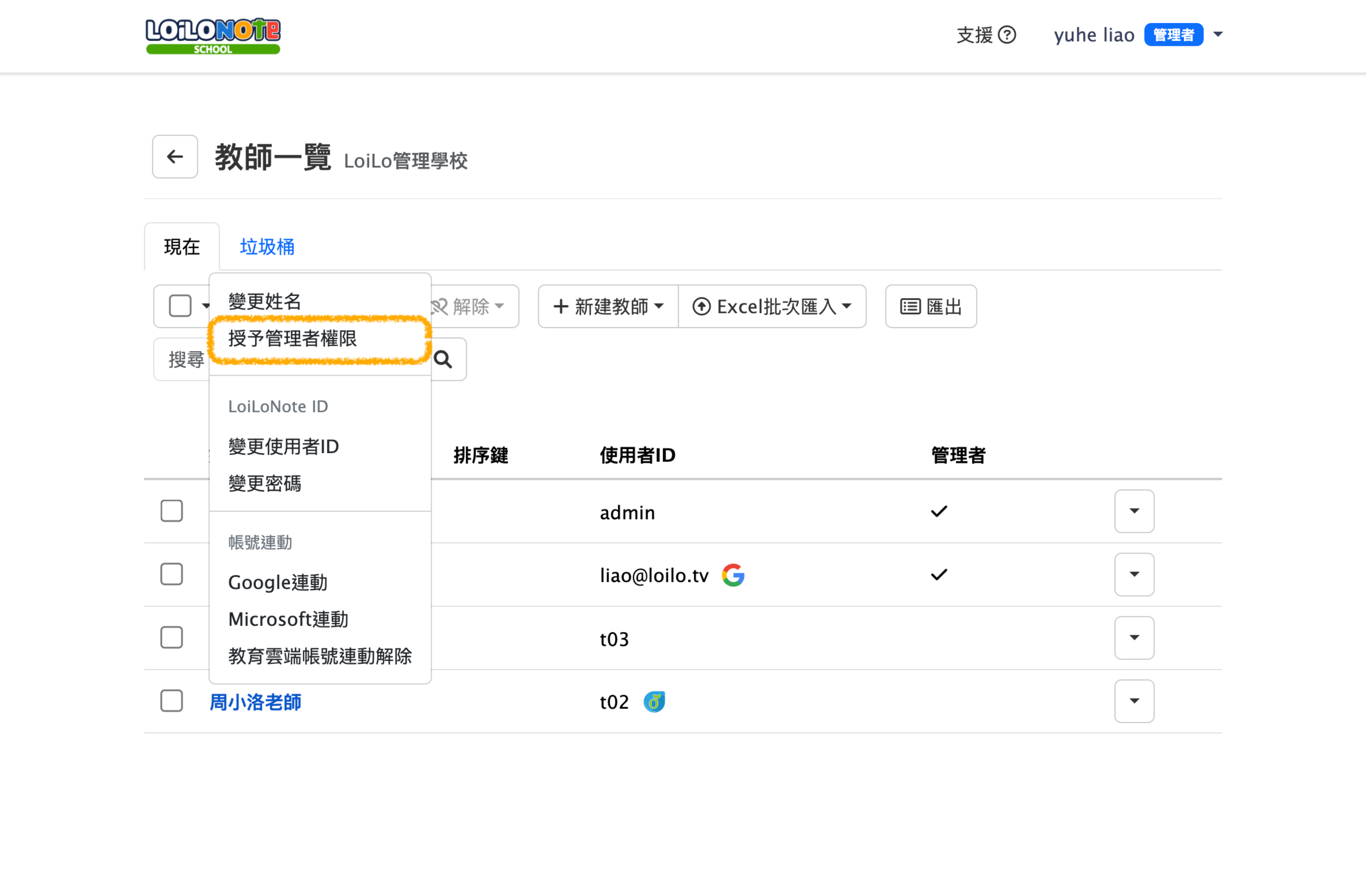Screen dimensions: 1367x896
Task: Open the 周小洛老師 teacher link
Action: click(x=255, y=702)
